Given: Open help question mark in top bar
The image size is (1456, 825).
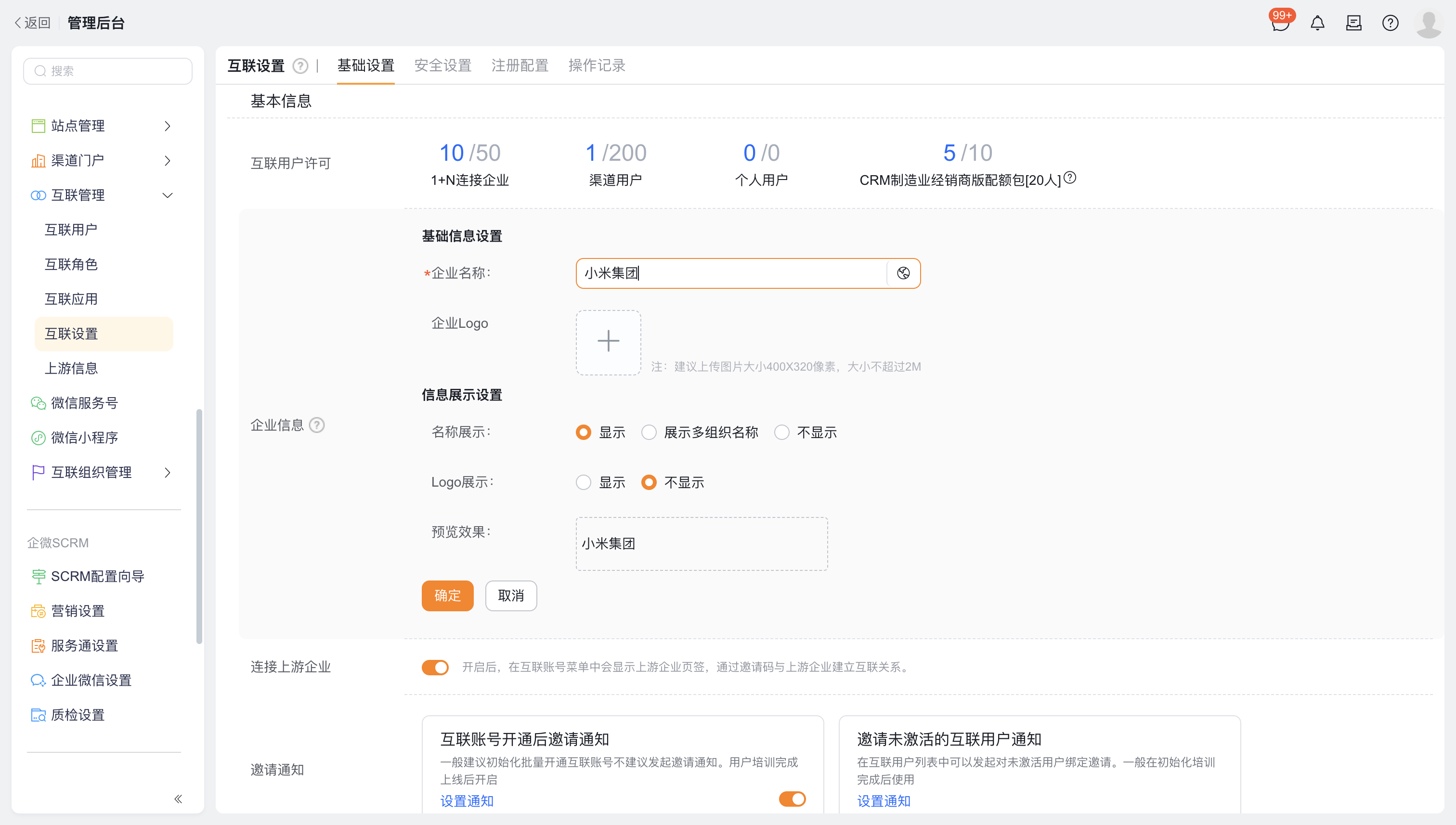Looking at the screenshot, I should tap(1390, 23).
